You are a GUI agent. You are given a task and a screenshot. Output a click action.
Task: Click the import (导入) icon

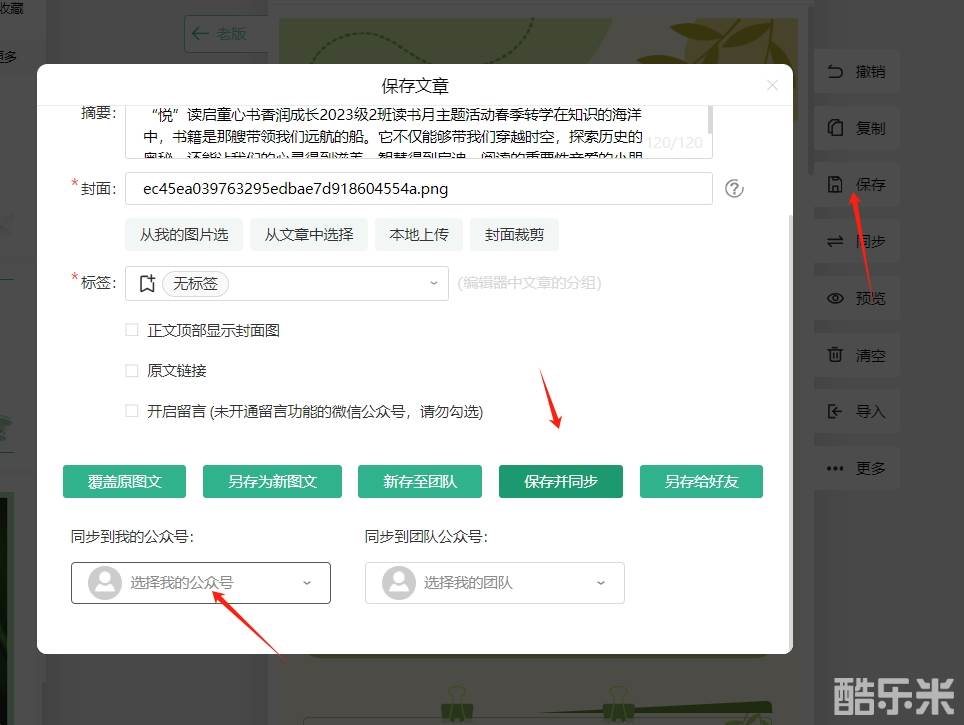click(835, 411)
